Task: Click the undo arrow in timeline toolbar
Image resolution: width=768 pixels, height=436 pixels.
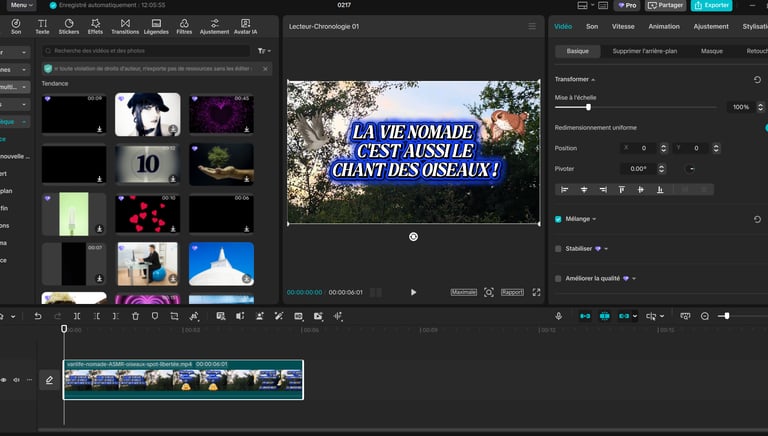Action: [38, 316]
